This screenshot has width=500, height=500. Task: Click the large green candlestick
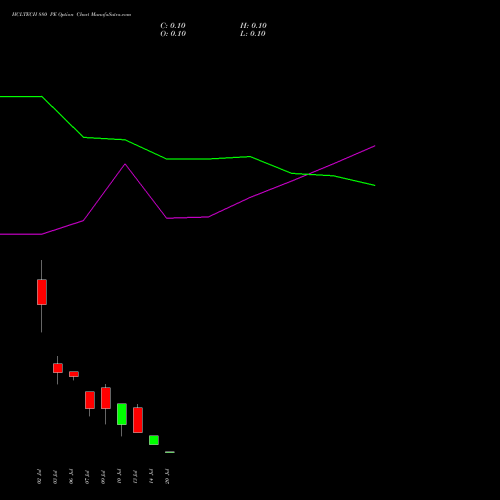coord(122,414)
